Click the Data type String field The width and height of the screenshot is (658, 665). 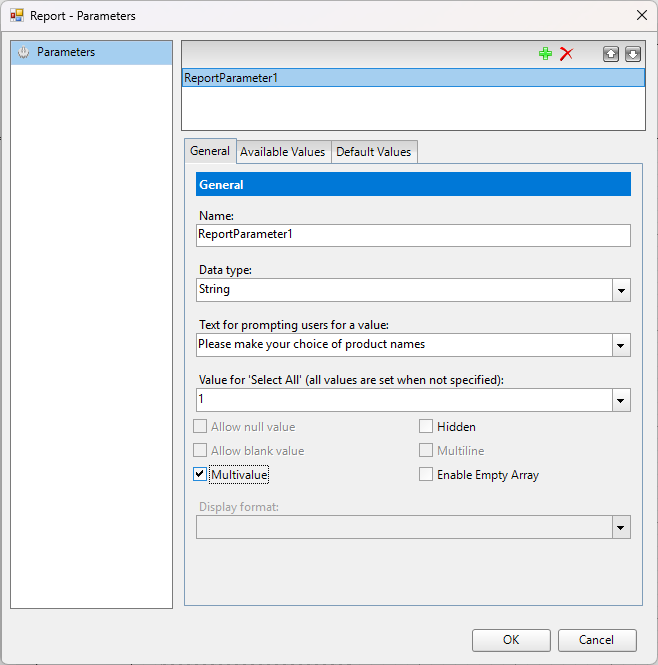click(404, 290)
